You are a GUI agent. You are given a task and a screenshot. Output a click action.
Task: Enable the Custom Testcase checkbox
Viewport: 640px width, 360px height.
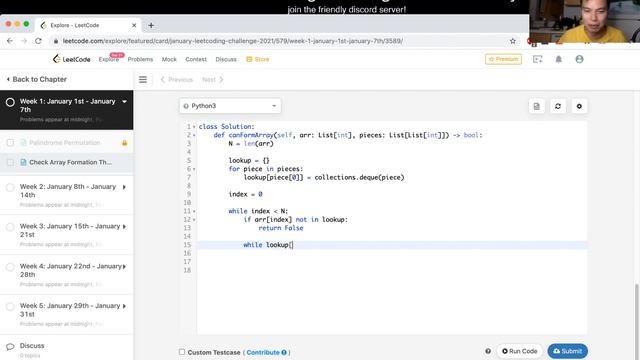pyautogui.click(x=182, y=352)
